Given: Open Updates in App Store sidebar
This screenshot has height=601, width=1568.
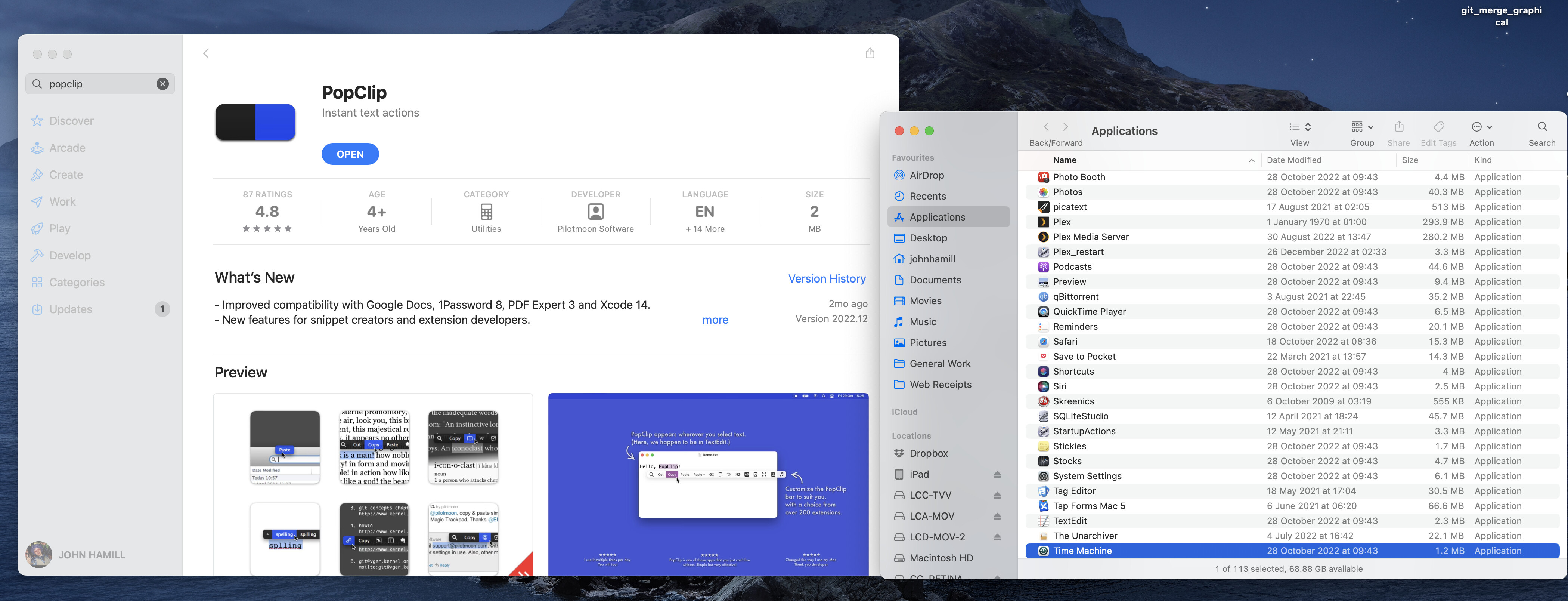Looking at the screenshot, I should (71, 309).
